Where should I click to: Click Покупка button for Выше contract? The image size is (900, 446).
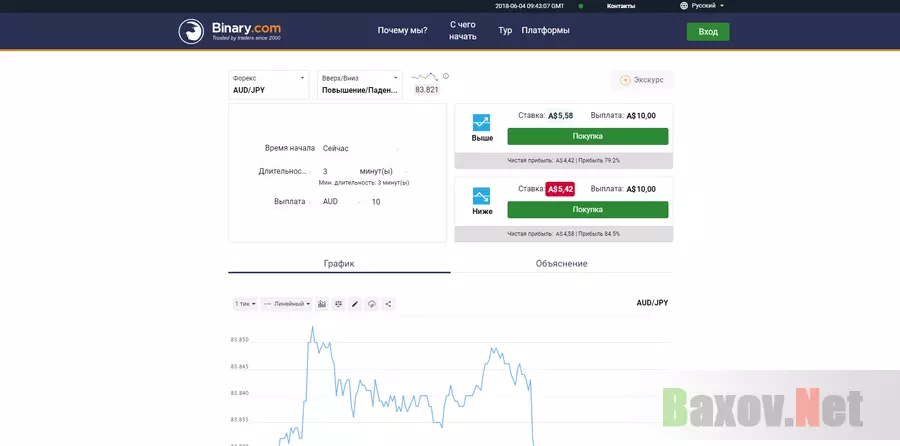(x=588, y=136)
